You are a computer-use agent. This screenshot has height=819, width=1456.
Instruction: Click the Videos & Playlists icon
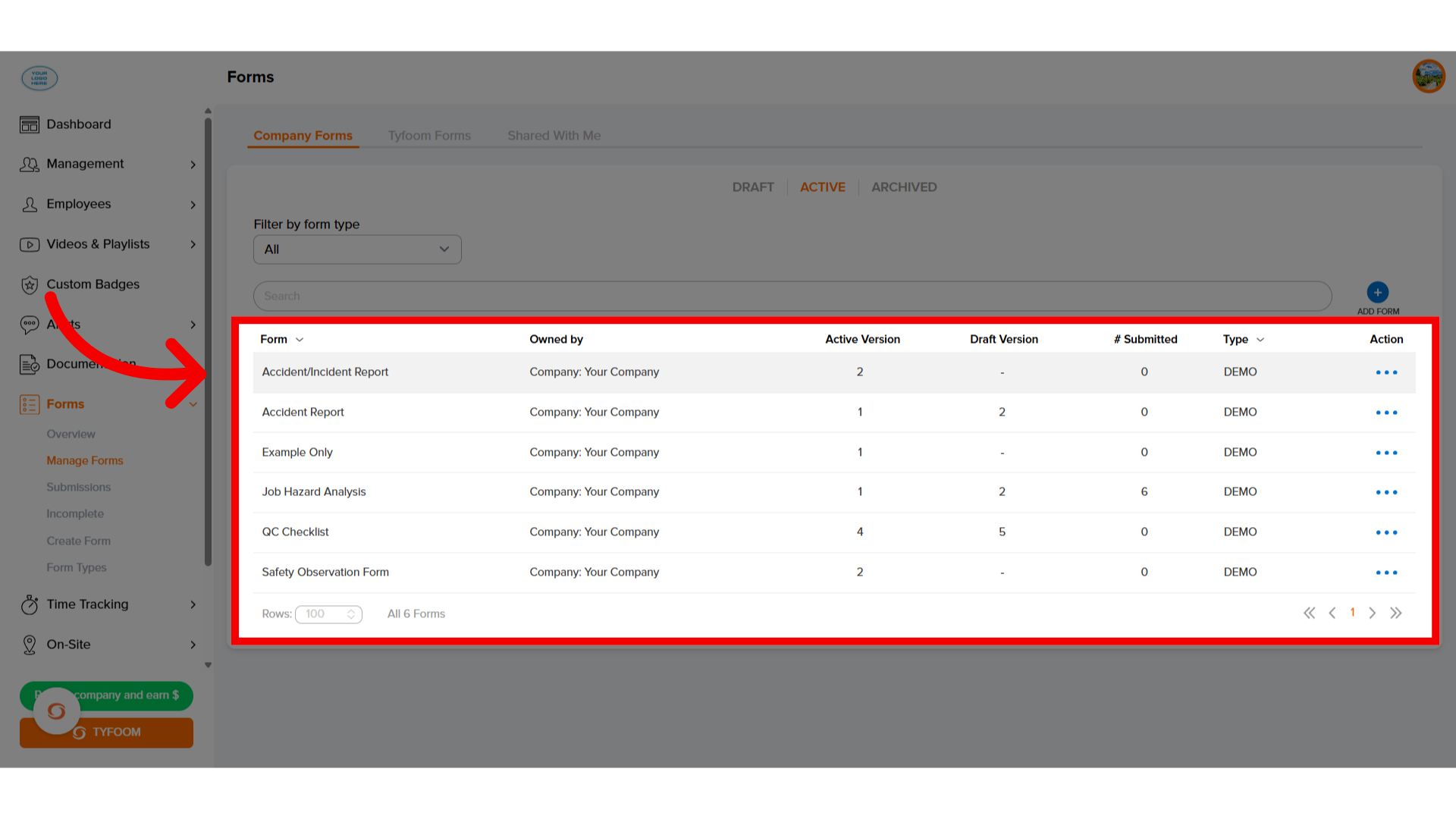click(30, 244)
